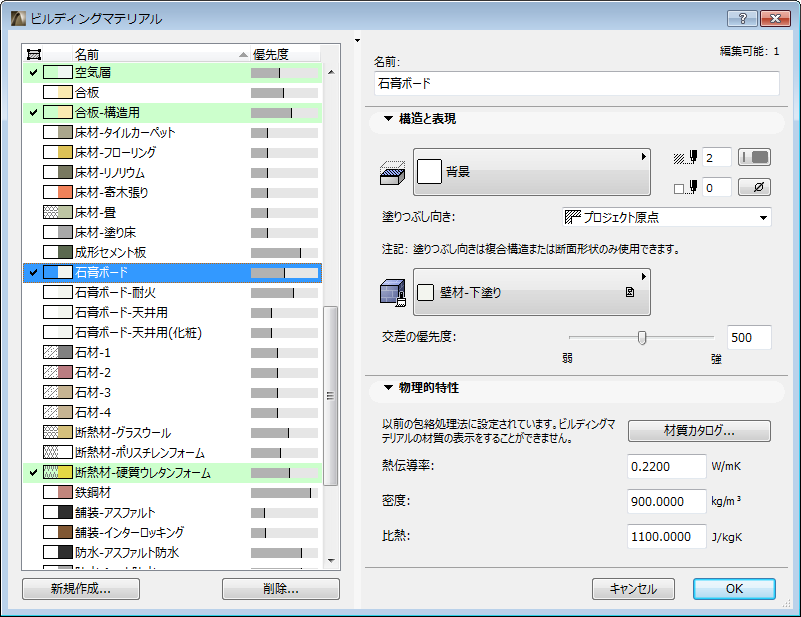Open the 背景 cut fill selector
The width and height of the screenshot is (801, 617).
tap(531, 172)
